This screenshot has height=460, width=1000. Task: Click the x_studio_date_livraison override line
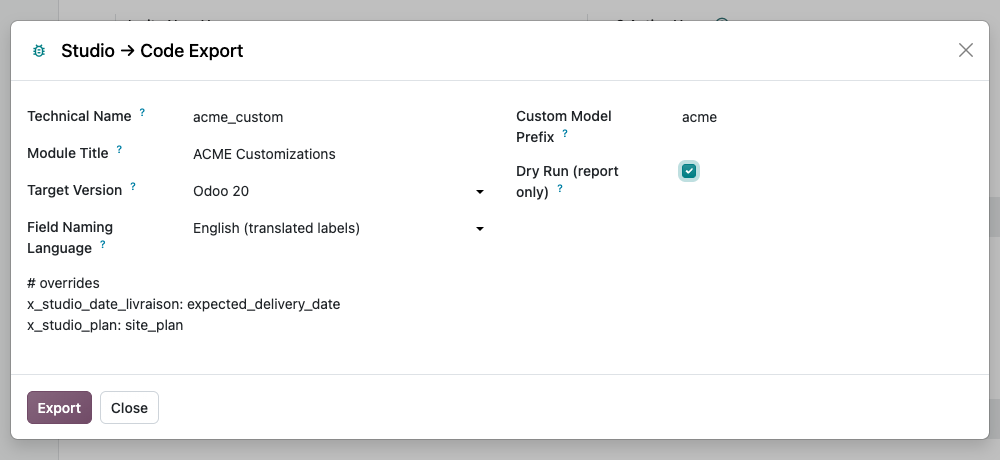coord(184,304)
